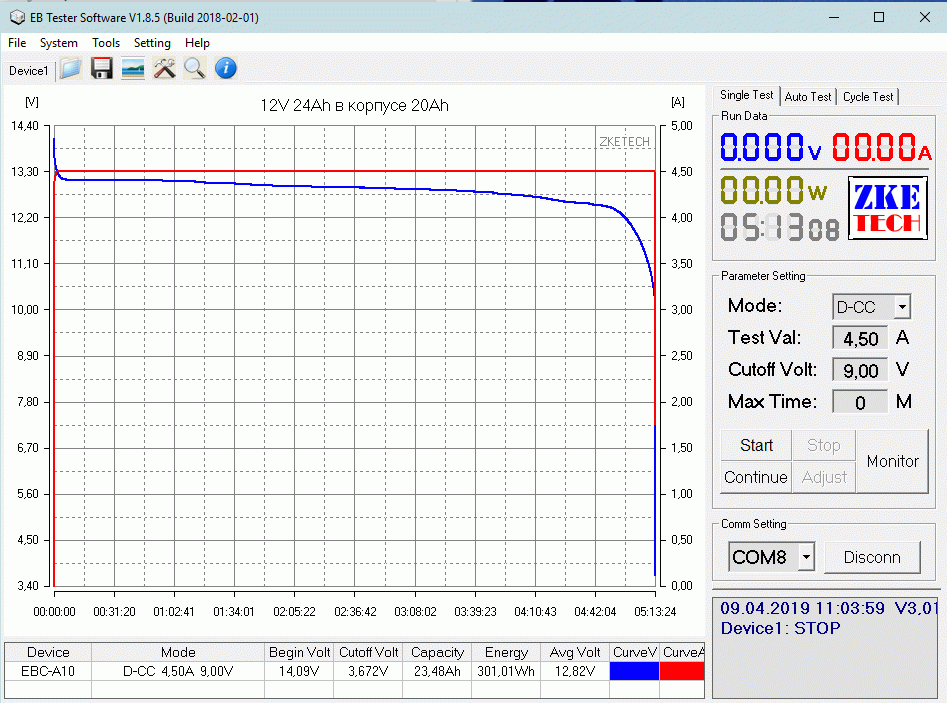Select the 'D-CC 4,50A 9,00V' mode cell
The image size is (947, 703).
[178, 671]
